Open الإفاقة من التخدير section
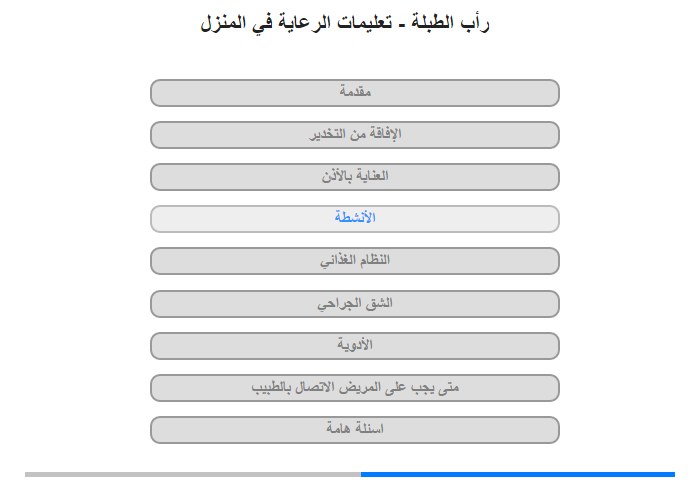 [x=355, y=135]
